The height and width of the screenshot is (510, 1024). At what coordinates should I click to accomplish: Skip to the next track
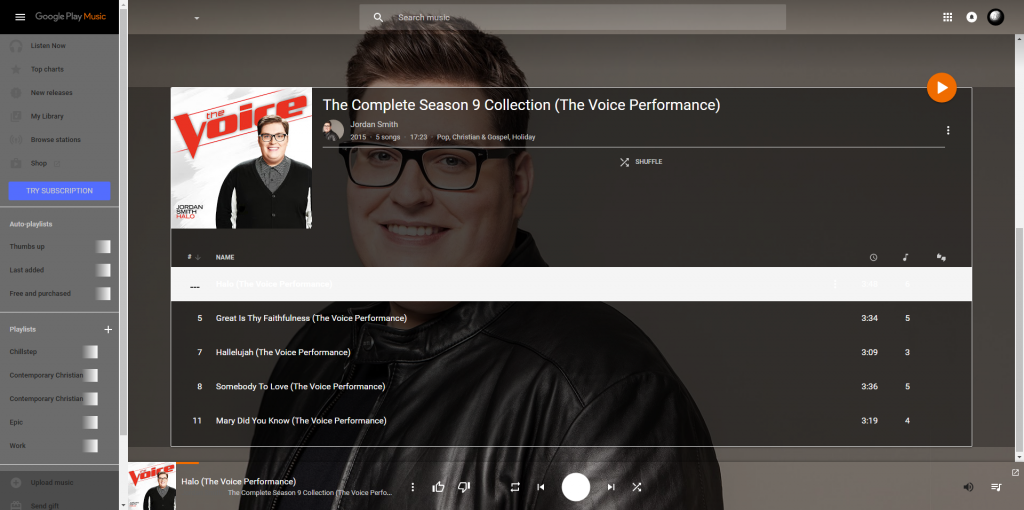pos(611,487)
